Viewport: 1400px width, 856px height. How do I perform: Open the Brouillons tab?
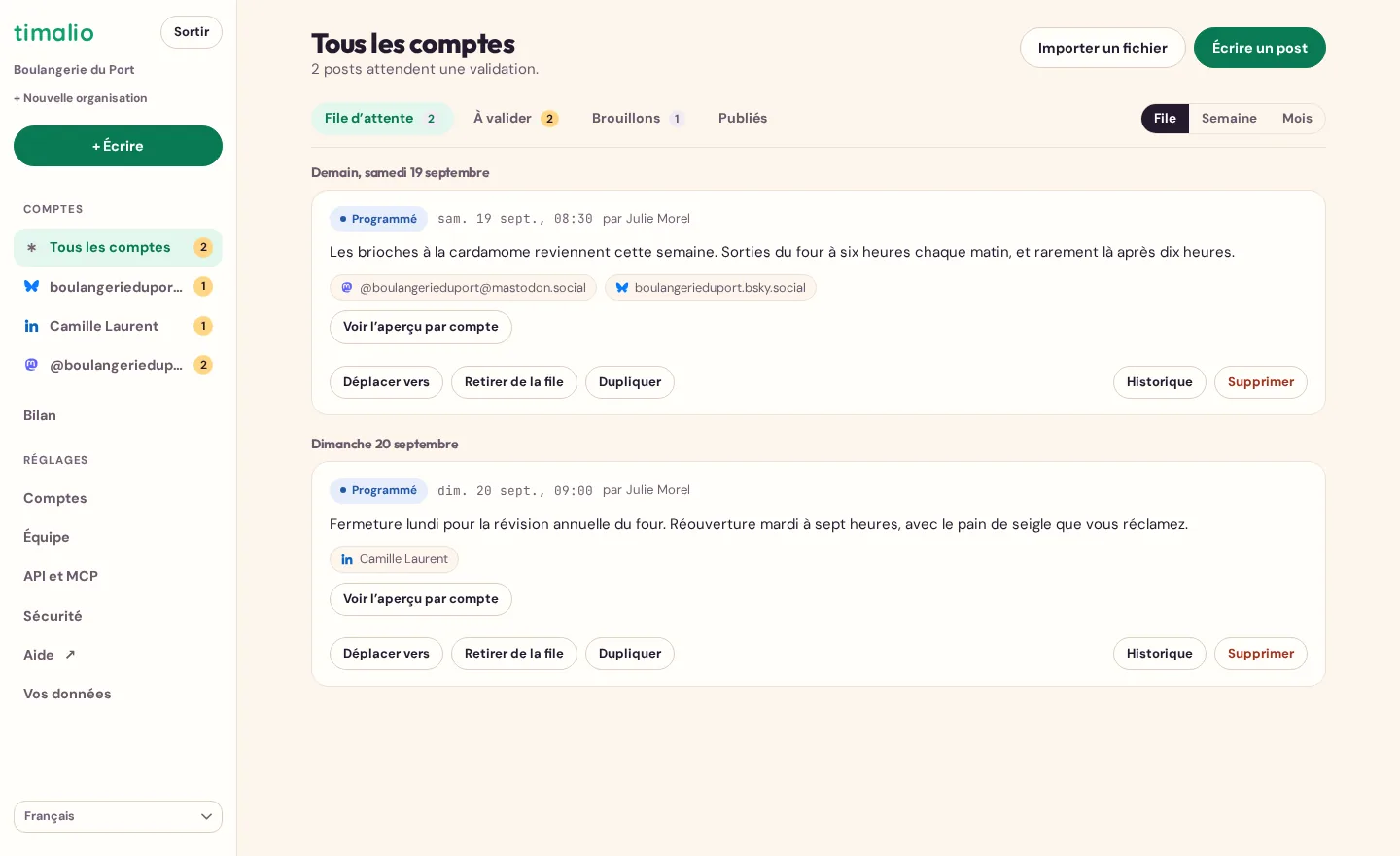[638, 119]
